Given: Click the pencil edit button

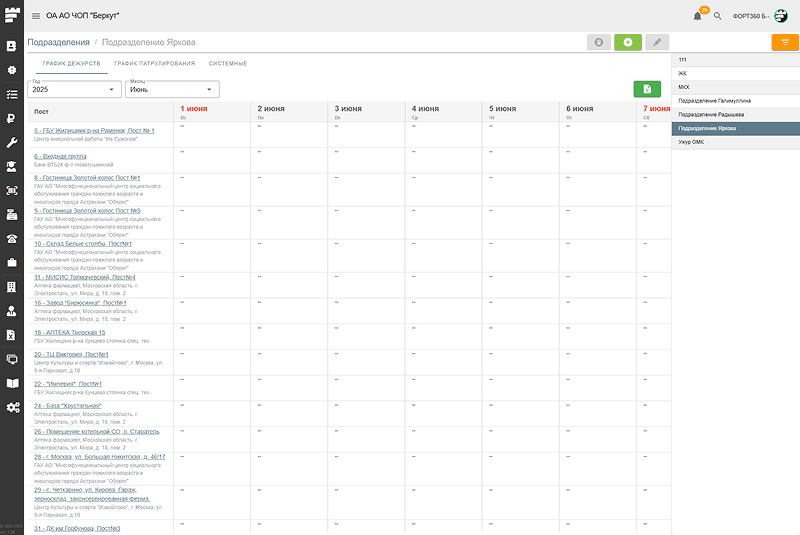Looking at the screenshot, I should click(x=657, y=42).
